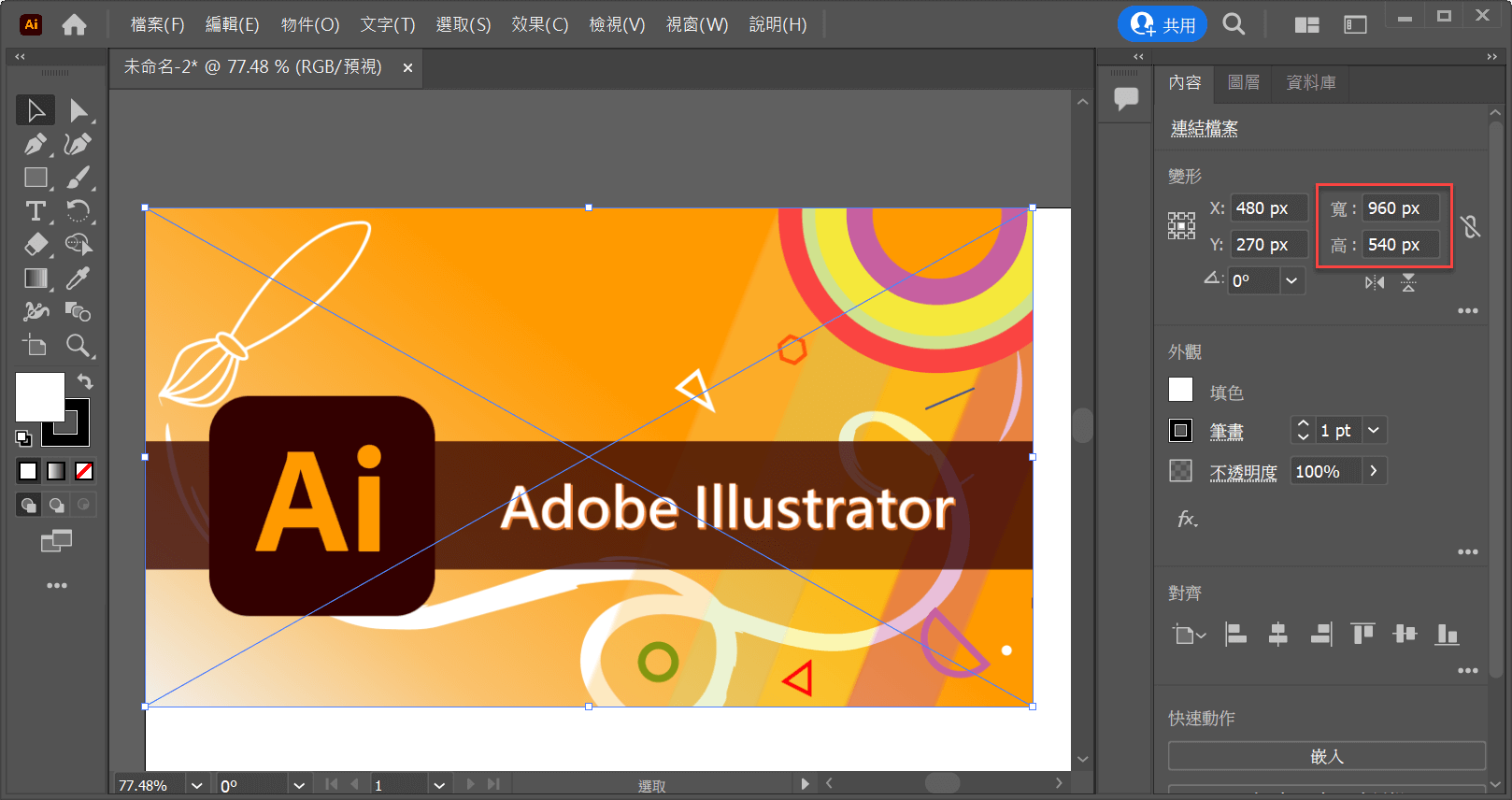The height and width of the screenshot is (800, 1512).
Task: Set color mode to Gradient
Action: pos(56,471)
